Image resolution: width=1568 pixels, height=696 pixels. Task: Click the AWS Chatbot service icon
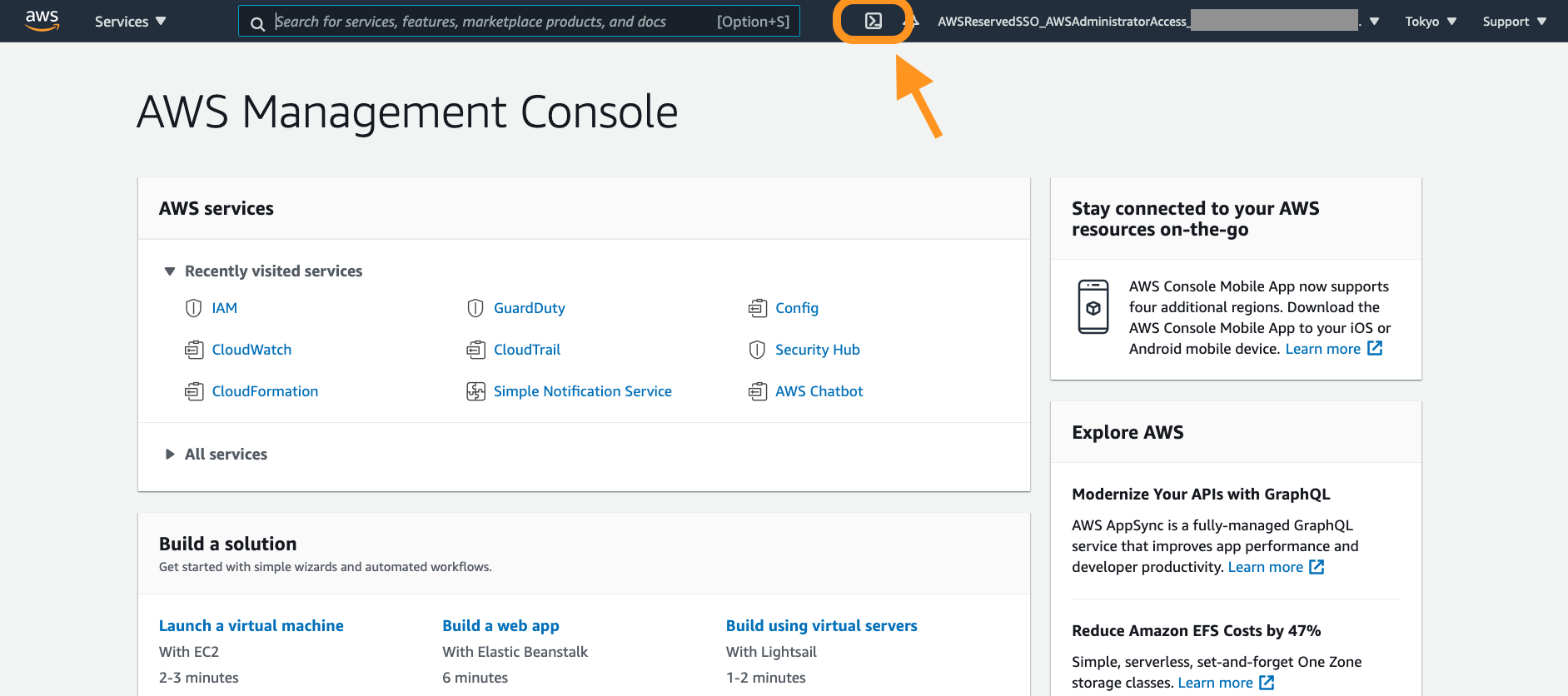coord(757,391)
